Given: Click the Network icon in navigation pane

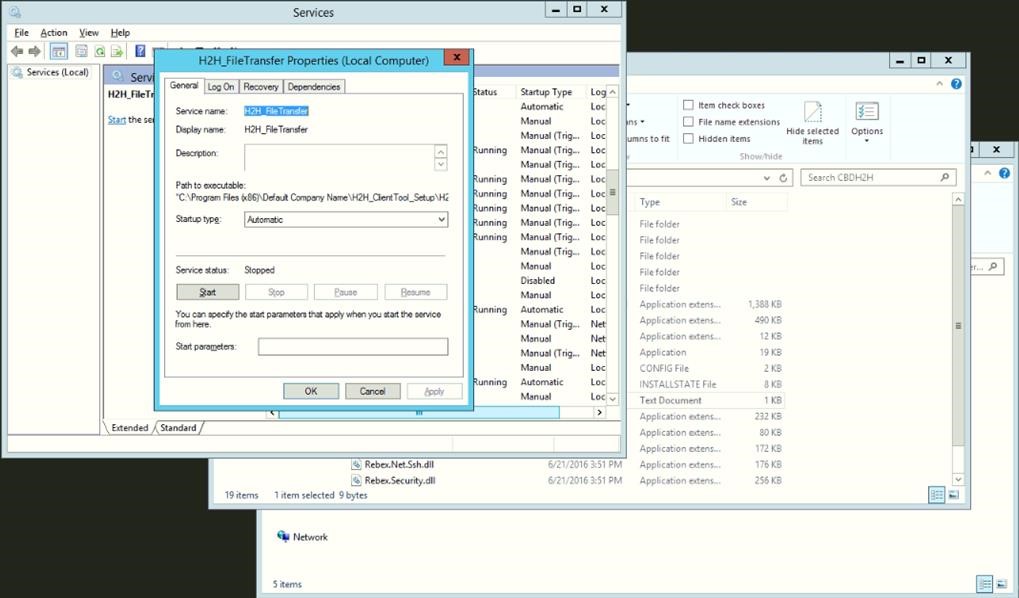Looking at the screenshot, I should tap(283, 536).
